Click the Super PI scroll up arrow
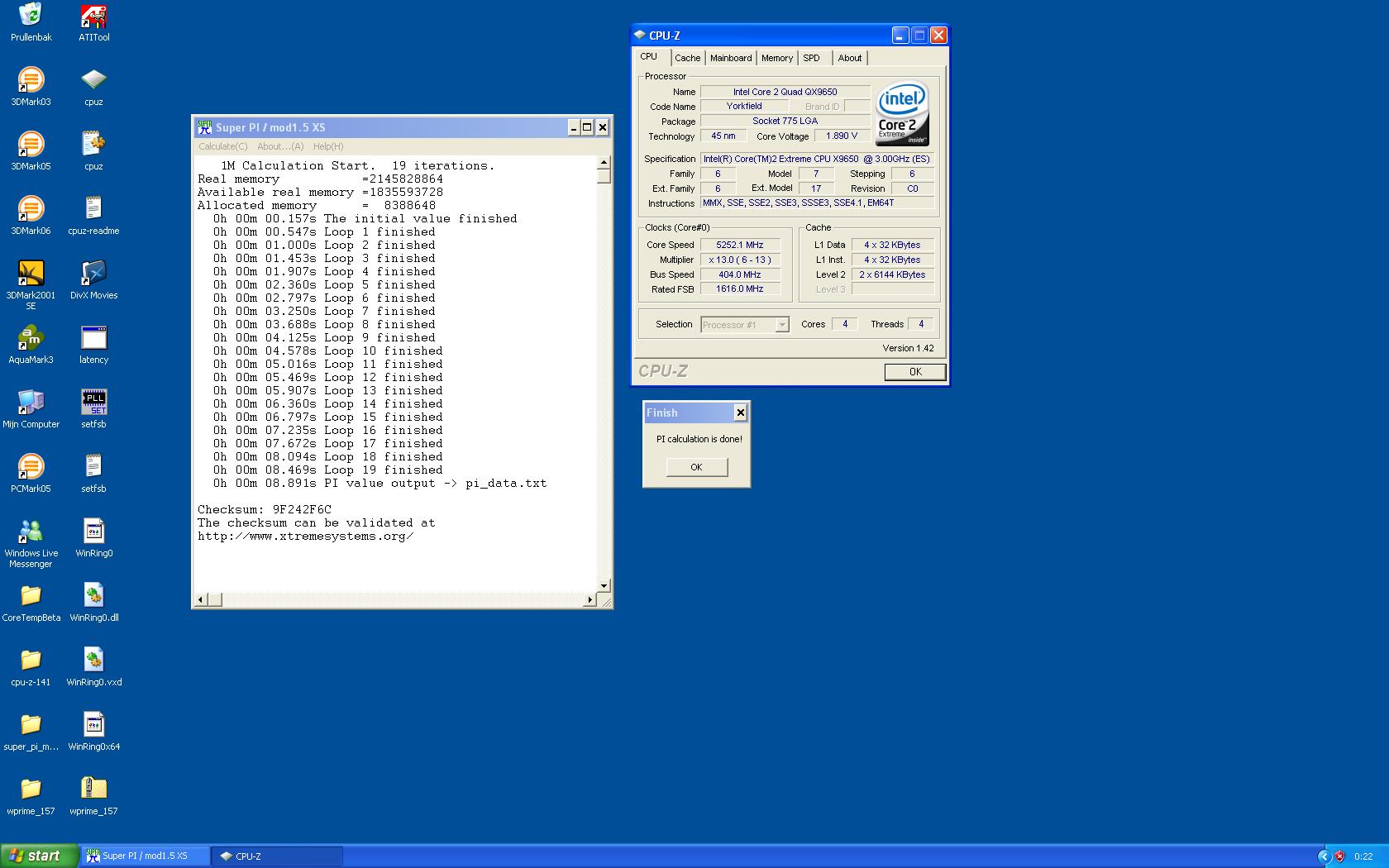1389x868 pixels. [x=604, y=163]
